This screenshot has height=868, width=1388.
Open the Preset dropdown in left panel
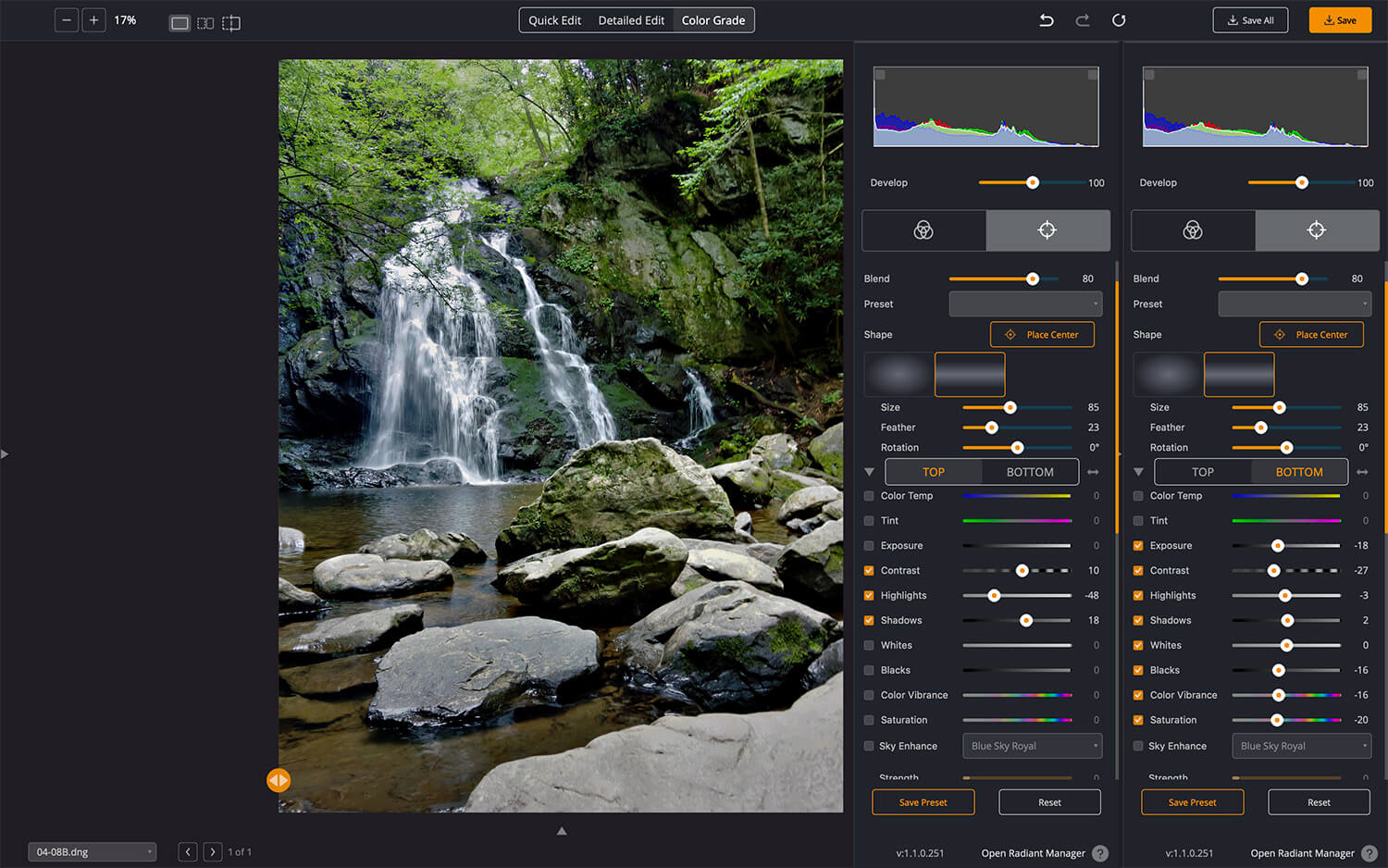1025,304
